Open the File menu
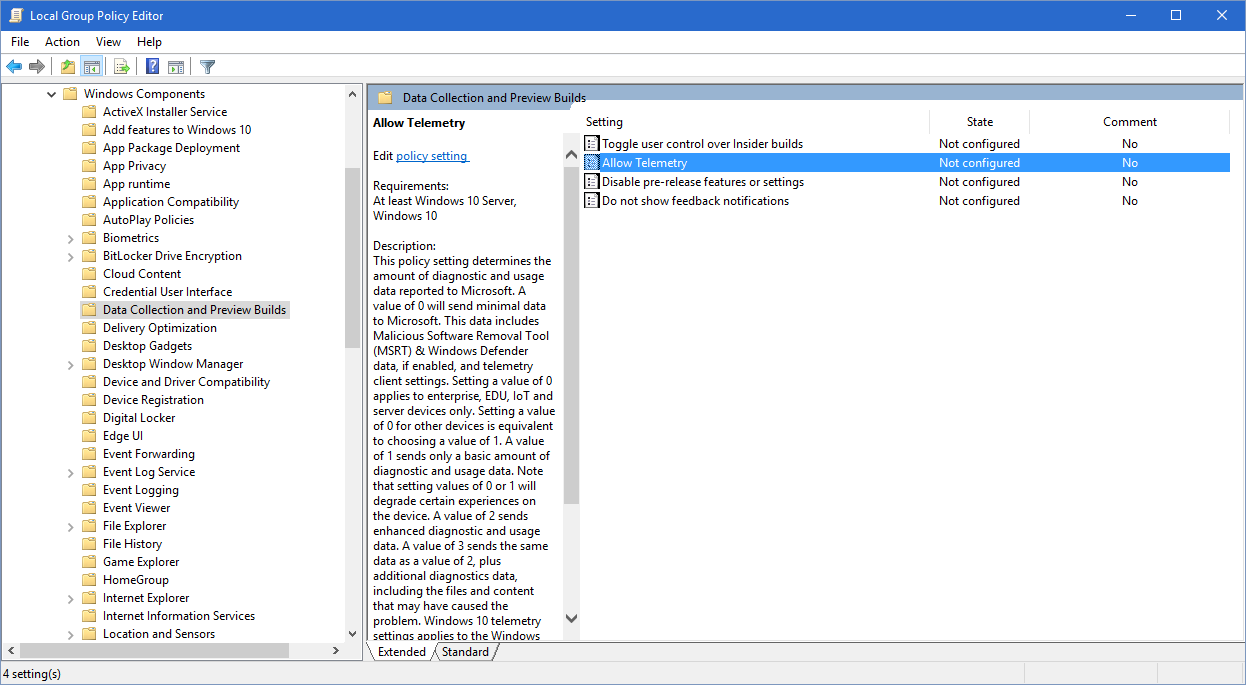 [20, 42]
